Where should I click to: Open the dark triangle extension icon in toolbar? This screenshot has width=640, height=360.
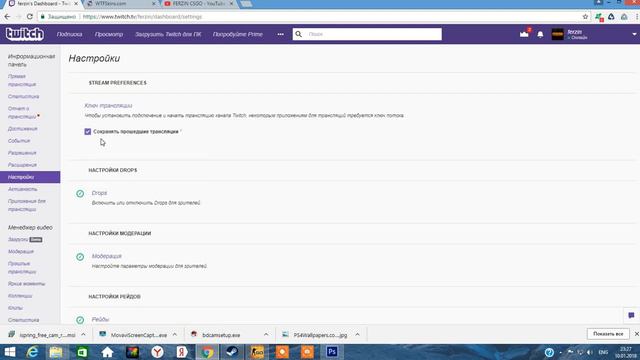(611, 17)
